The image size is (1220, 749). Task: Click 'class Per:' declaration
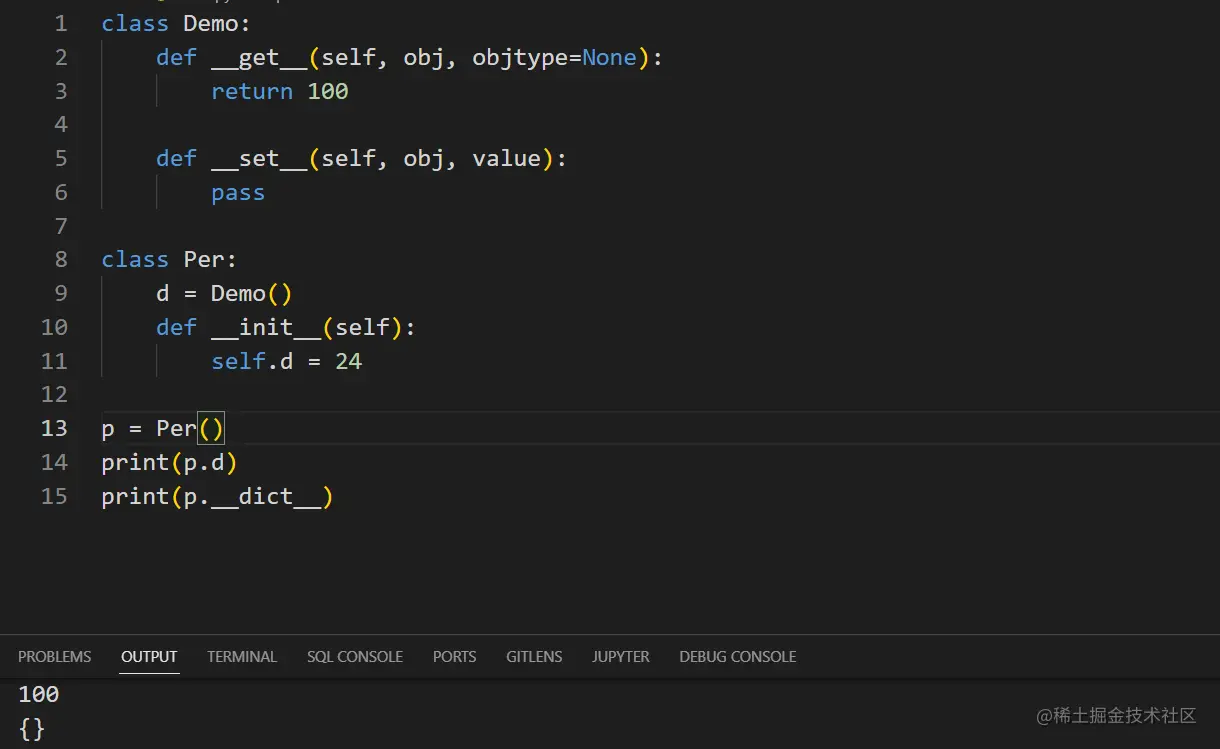[169, 260]
